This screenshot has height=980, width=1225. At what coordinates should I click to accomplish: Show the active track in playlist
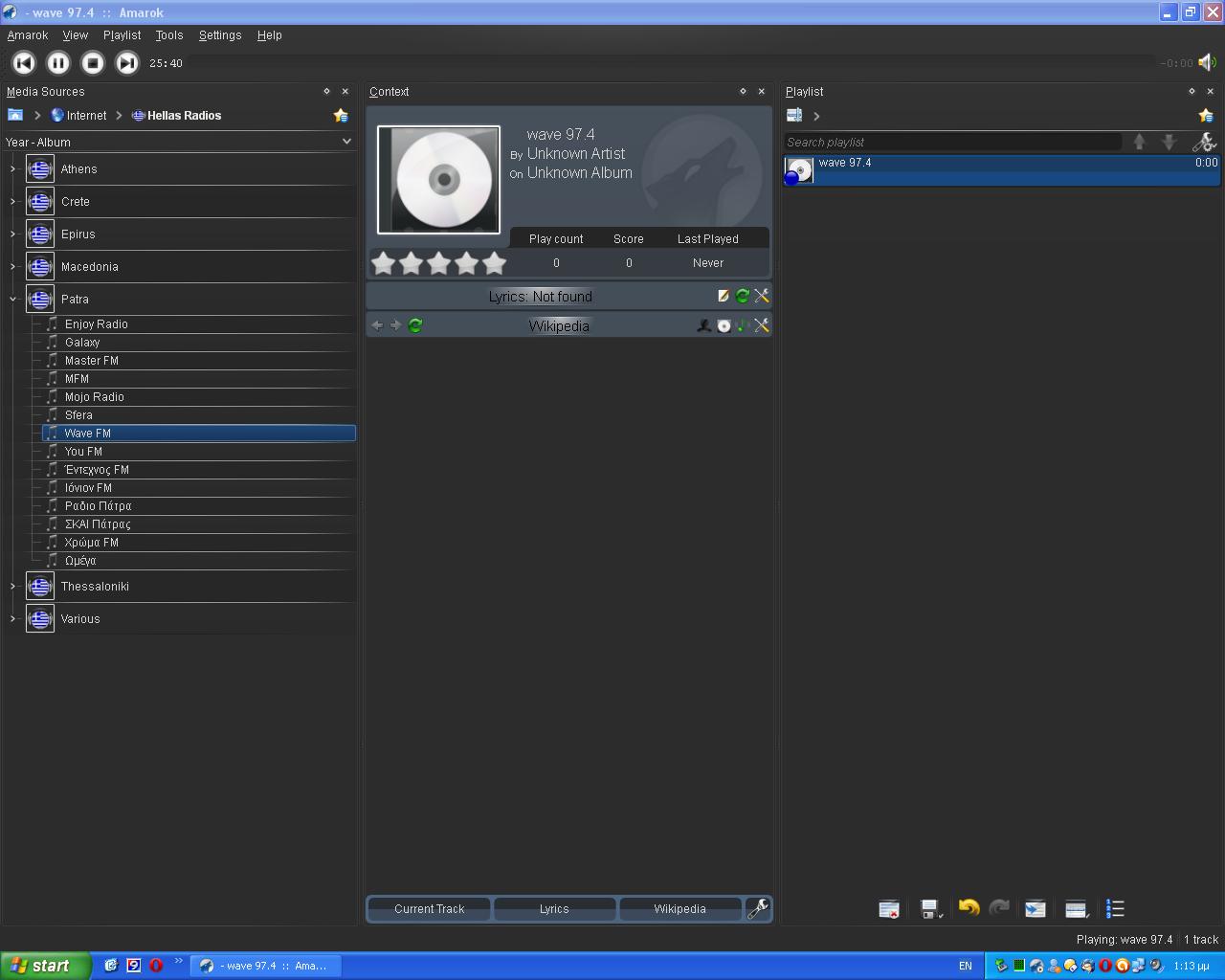tap(1035, 909)
